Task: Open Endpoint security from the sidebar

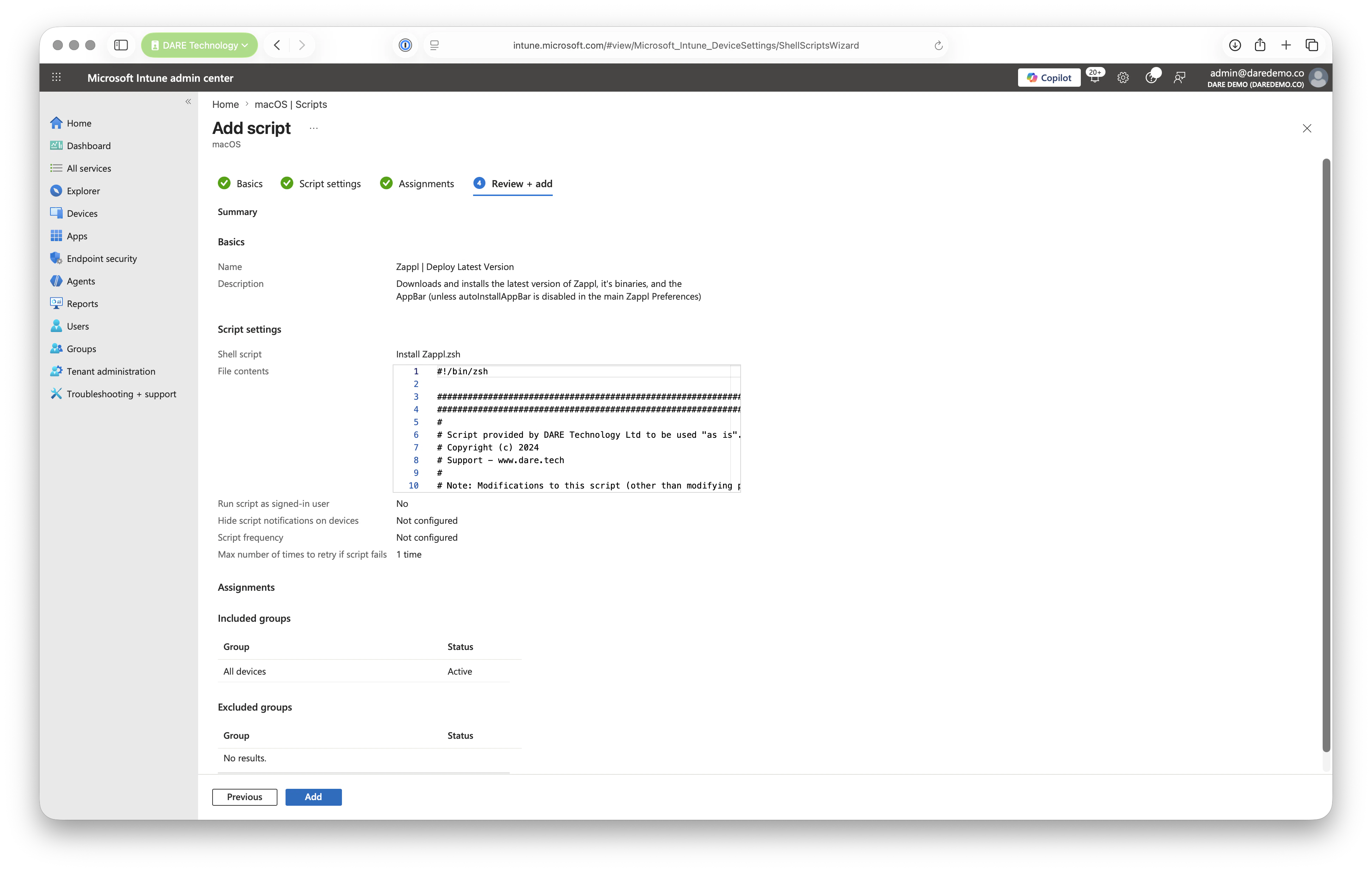Action: click(102, 258)
